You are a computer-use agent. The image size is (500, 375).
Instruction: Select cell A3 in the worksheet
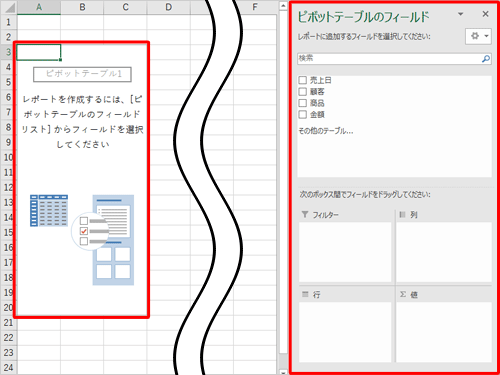tap(39, 52)
